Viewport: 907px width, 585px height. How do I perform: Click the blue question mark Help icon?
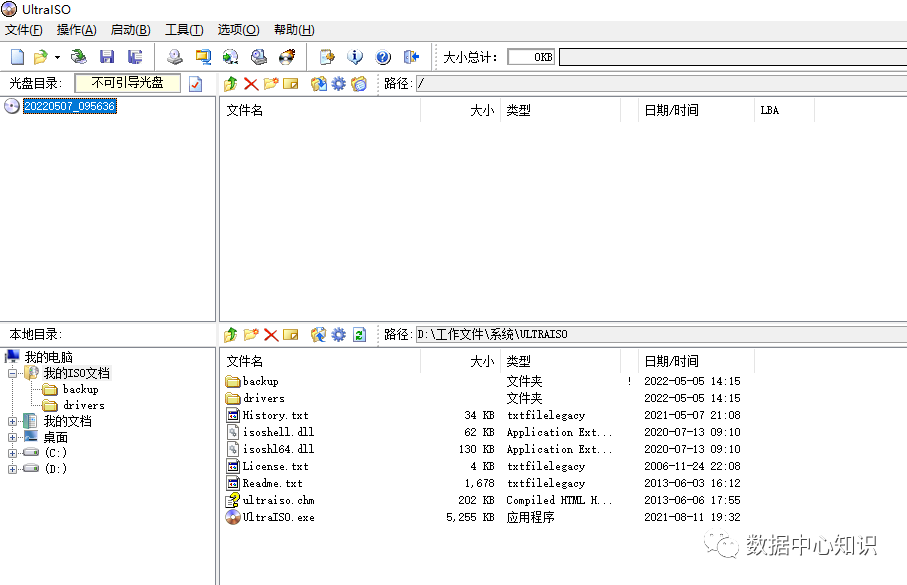(383, 57)
